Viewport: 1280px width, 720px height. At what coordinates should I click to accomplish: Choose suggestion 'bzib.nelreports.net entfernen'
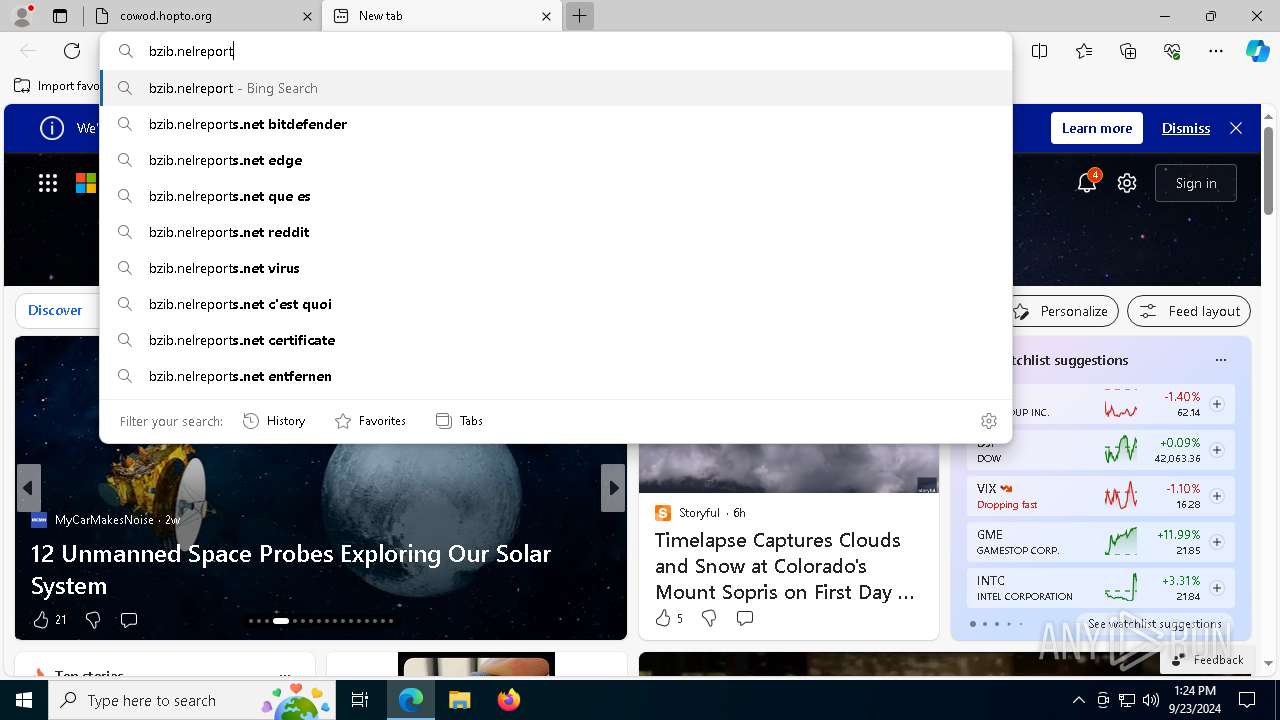556,376
